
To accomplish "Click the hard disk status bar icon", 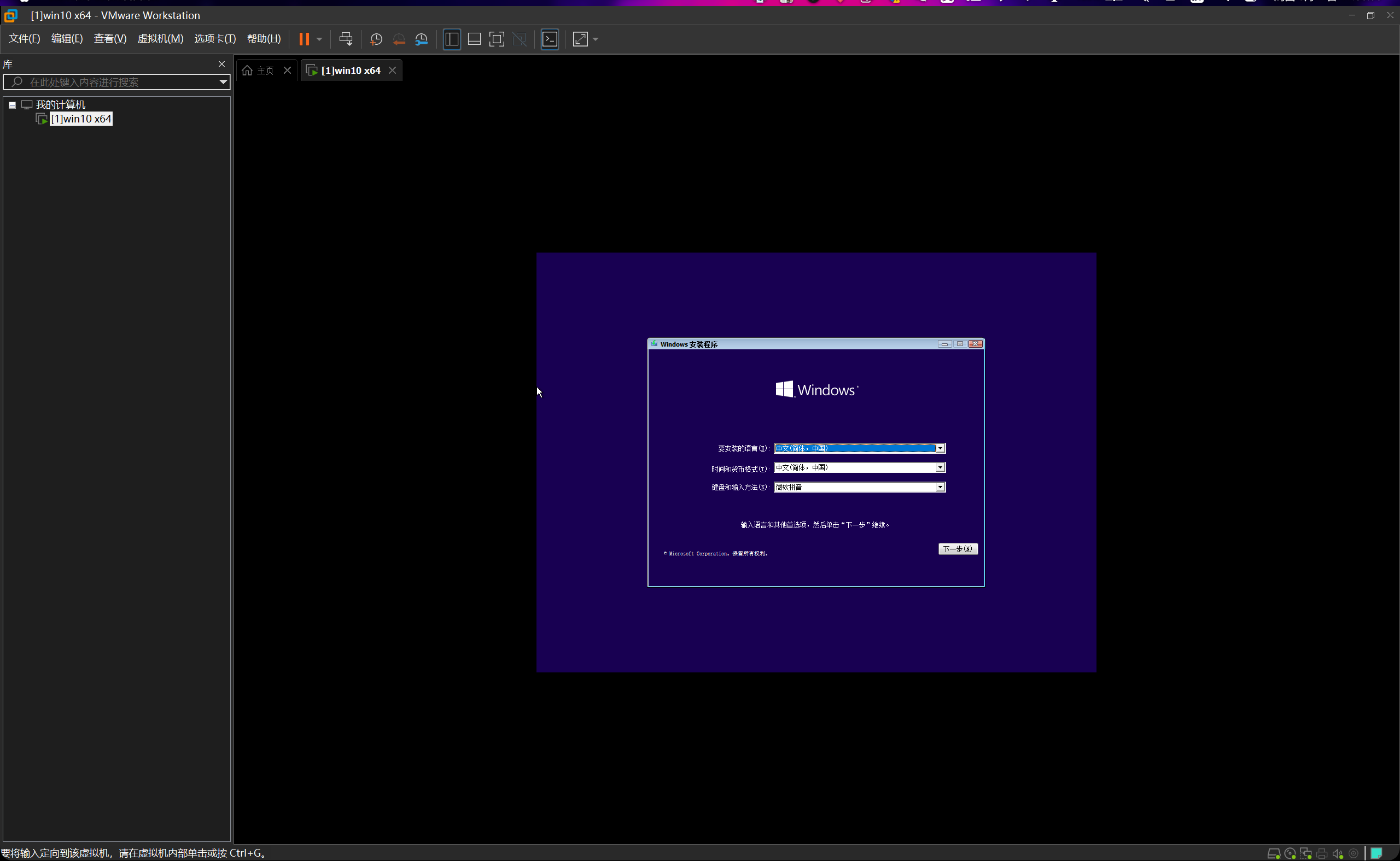I will (1274, 853).
